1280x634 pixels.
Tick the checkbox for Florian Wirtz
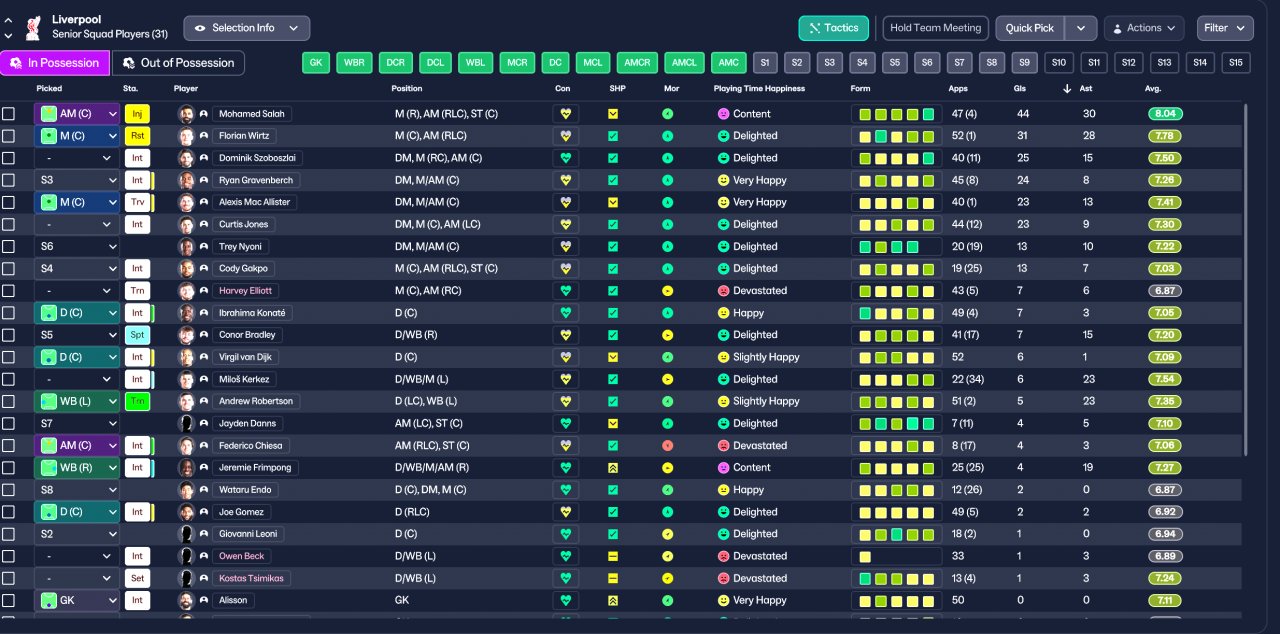click(x=9, y=136)
